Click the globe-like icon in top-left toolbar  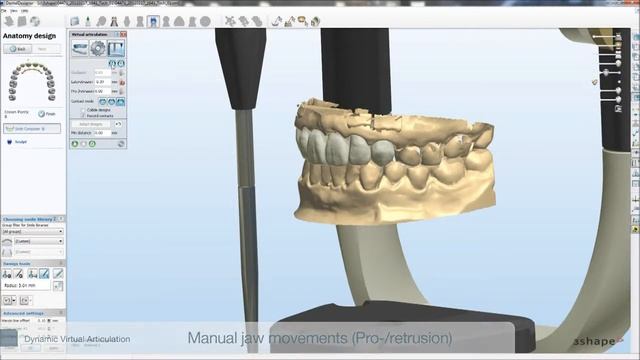point(35,21)
